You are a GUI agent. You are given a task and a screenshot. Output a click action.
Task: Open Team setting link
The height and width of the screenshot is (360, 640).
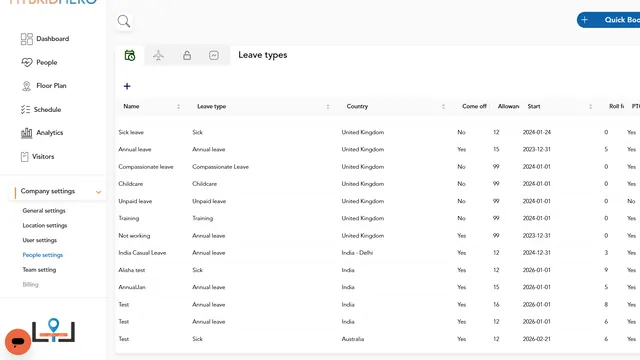pyautogui.click(x=39, y=269)
